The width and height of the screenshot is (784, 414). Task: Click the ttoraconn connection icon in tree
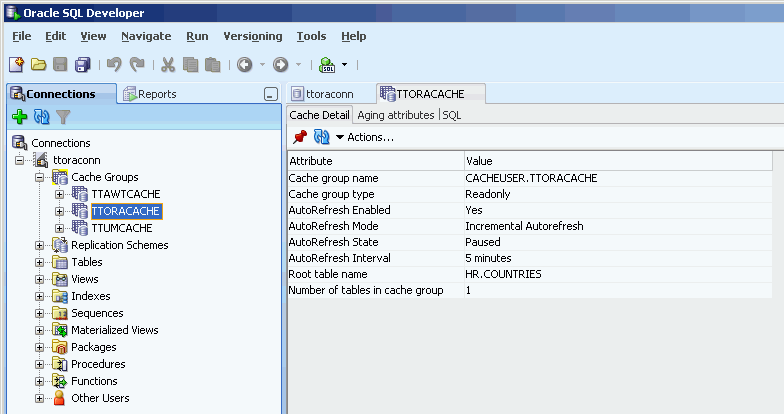[x=40, y=160]
